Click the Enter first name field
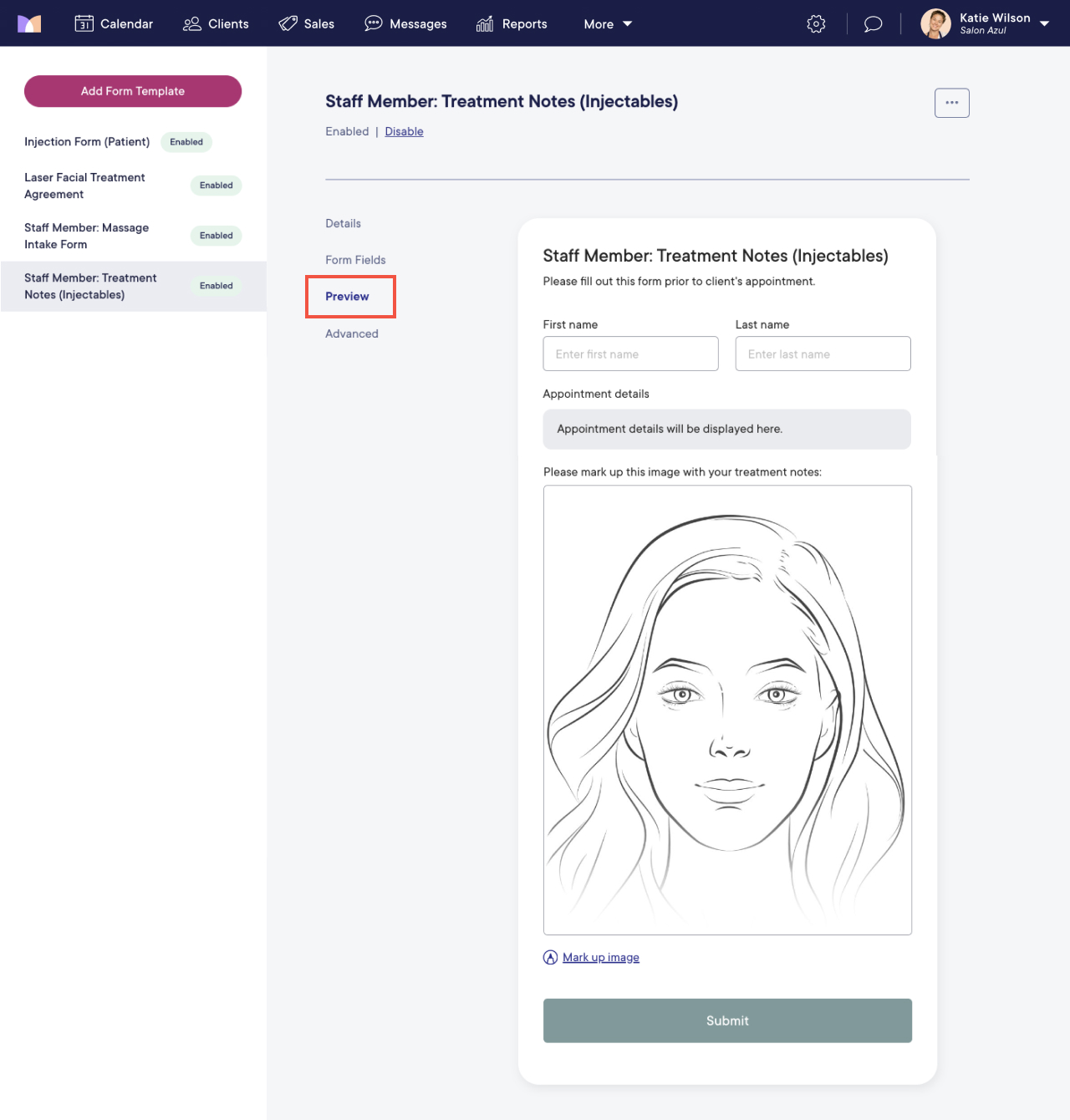Screen dimensions: 1070x1120 point(630,354)
